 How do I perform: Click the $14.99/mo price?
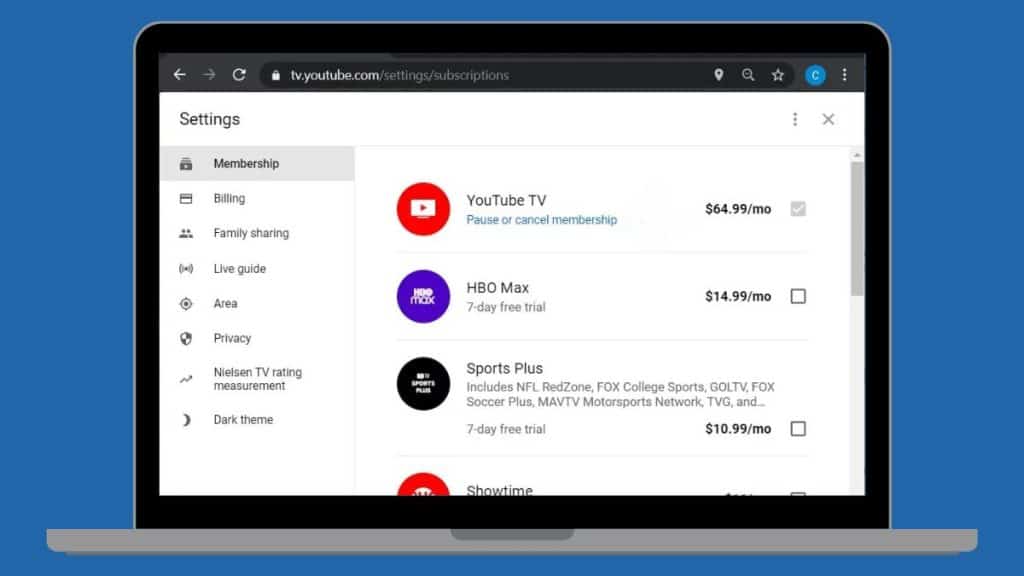[738, 296]
